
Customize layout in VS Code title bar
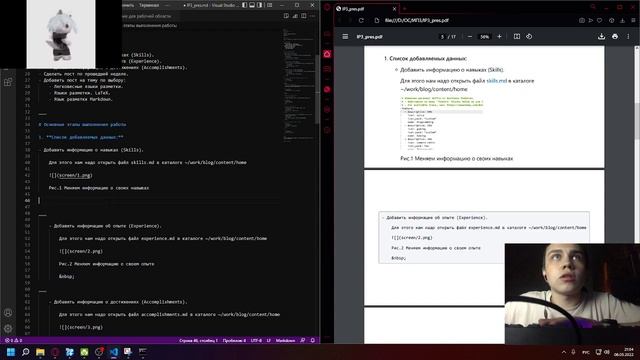point(269,5)
